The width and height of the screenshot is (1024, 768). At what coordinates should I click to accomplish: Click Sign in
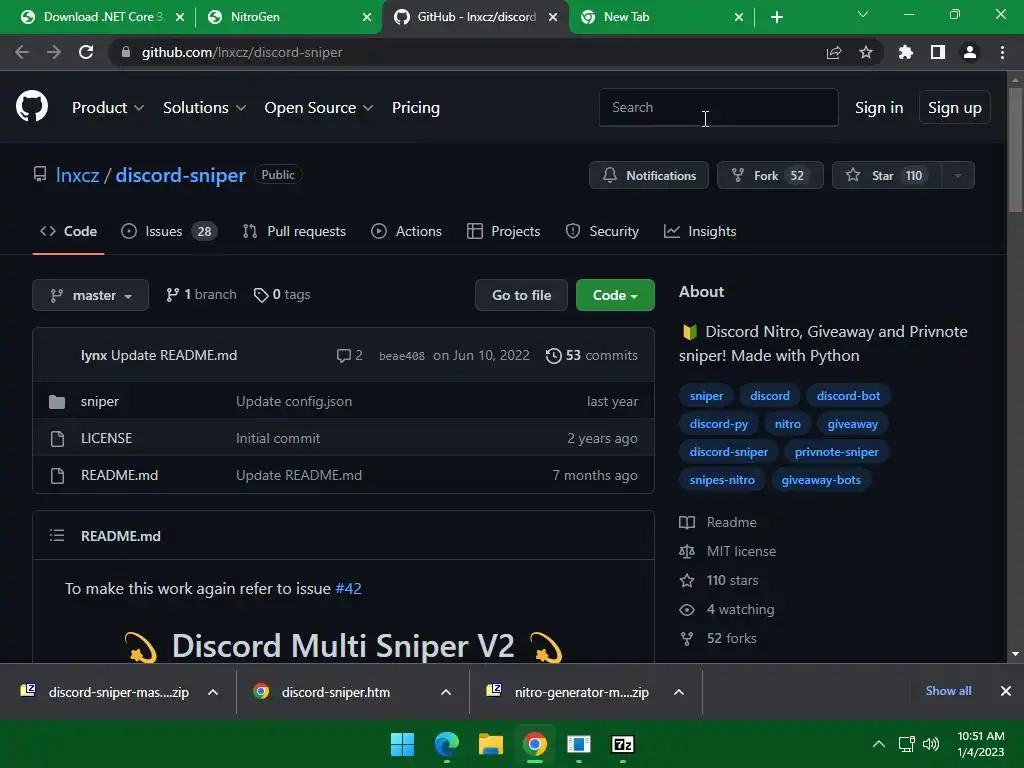[879, 108]
